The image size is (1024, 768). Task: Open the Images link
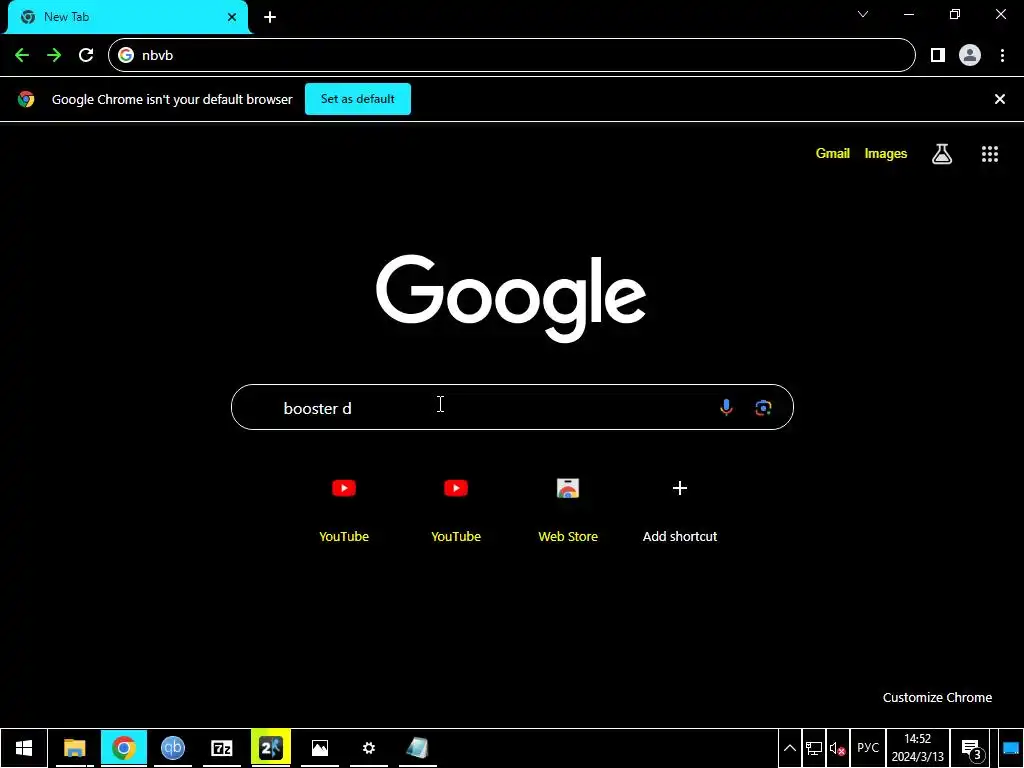tap(886, 153)
